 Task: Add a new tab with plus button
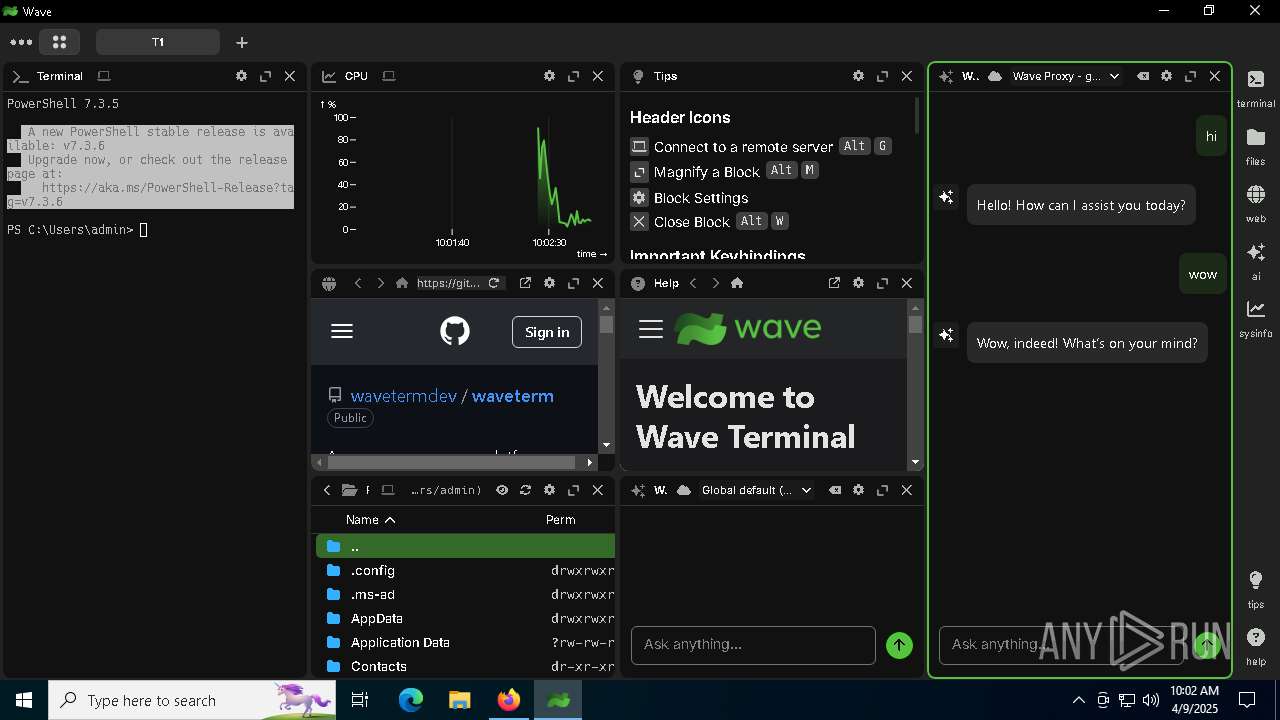(241, 42)
